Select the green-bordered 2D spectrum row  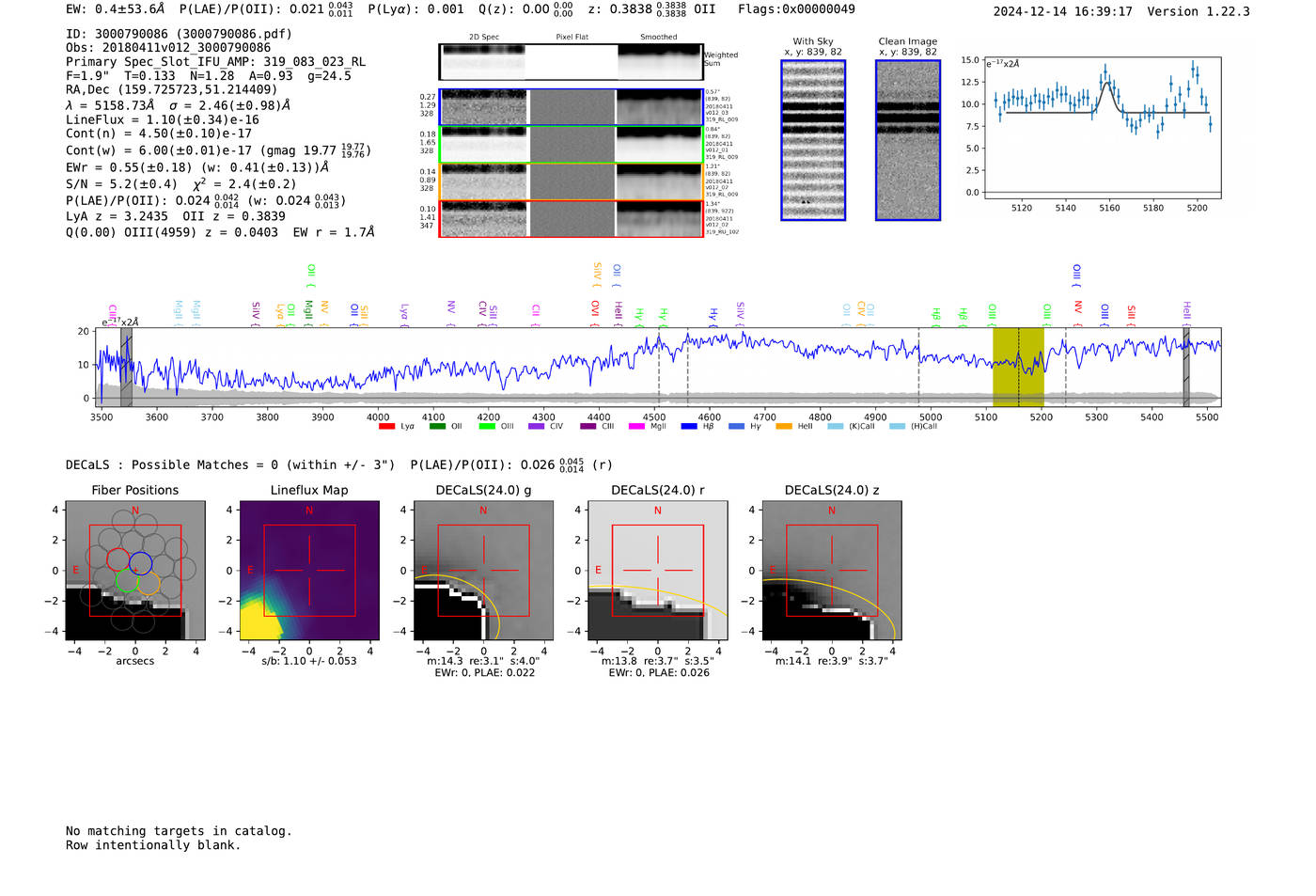(x=571, y=144)
